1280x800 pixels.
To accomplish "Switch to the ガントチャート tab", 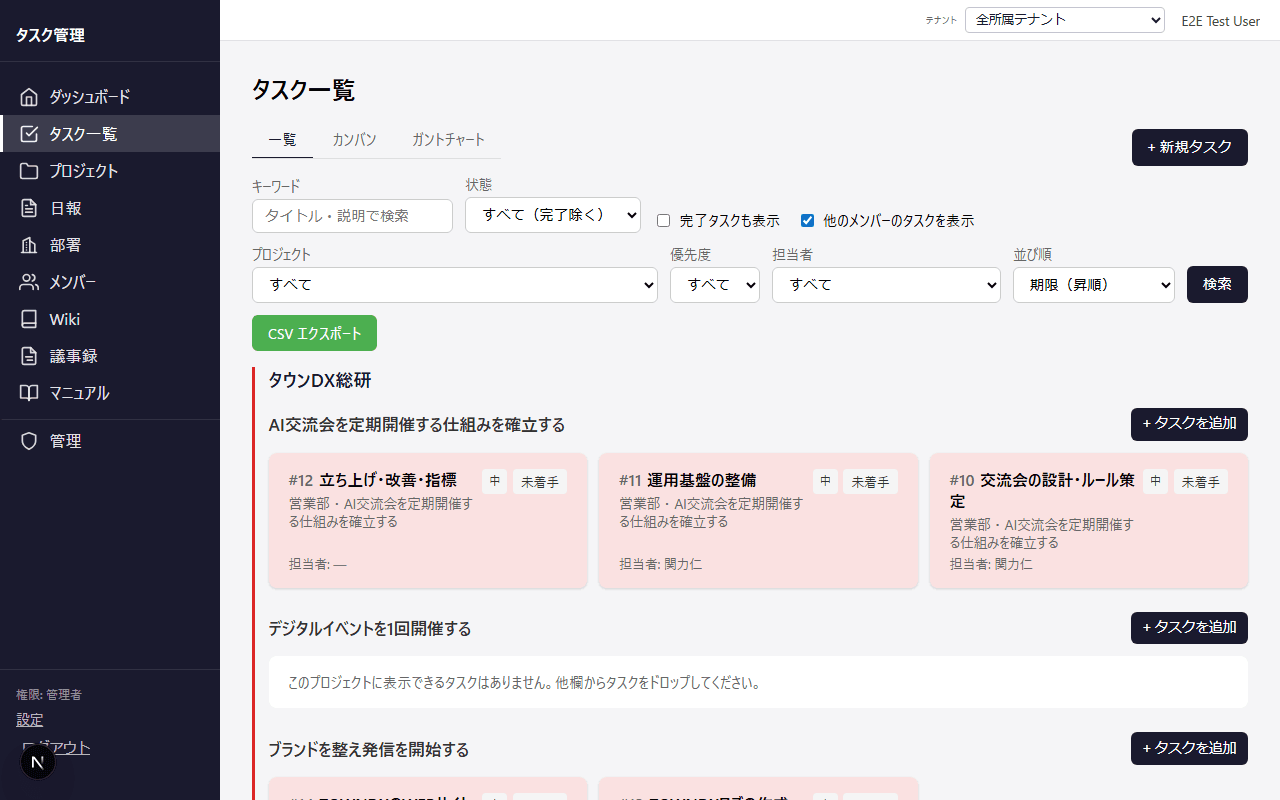I will pyautogui.click(x=448, y=139).
